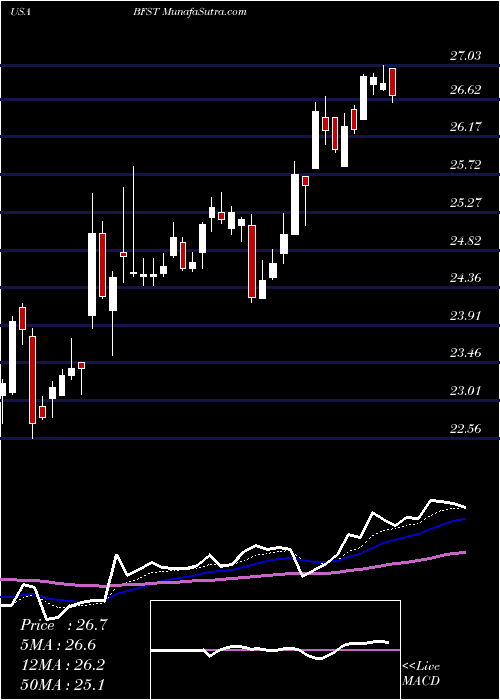Click the USA exchange label
This screenshot has height=700, width=500.
20,12
